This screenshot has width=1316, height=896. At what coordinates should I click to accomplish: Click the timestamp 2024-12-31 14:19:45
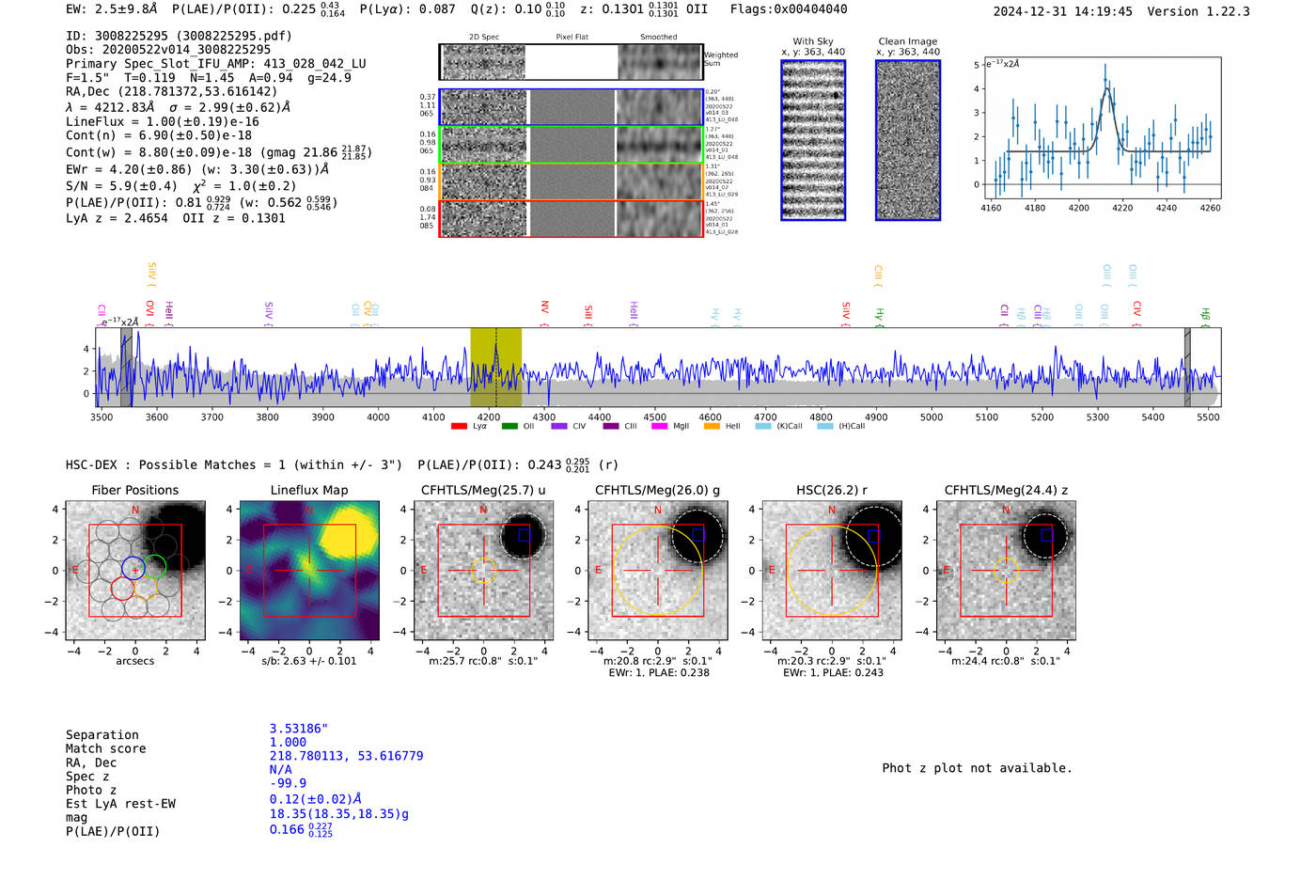tap(1063, 11)
